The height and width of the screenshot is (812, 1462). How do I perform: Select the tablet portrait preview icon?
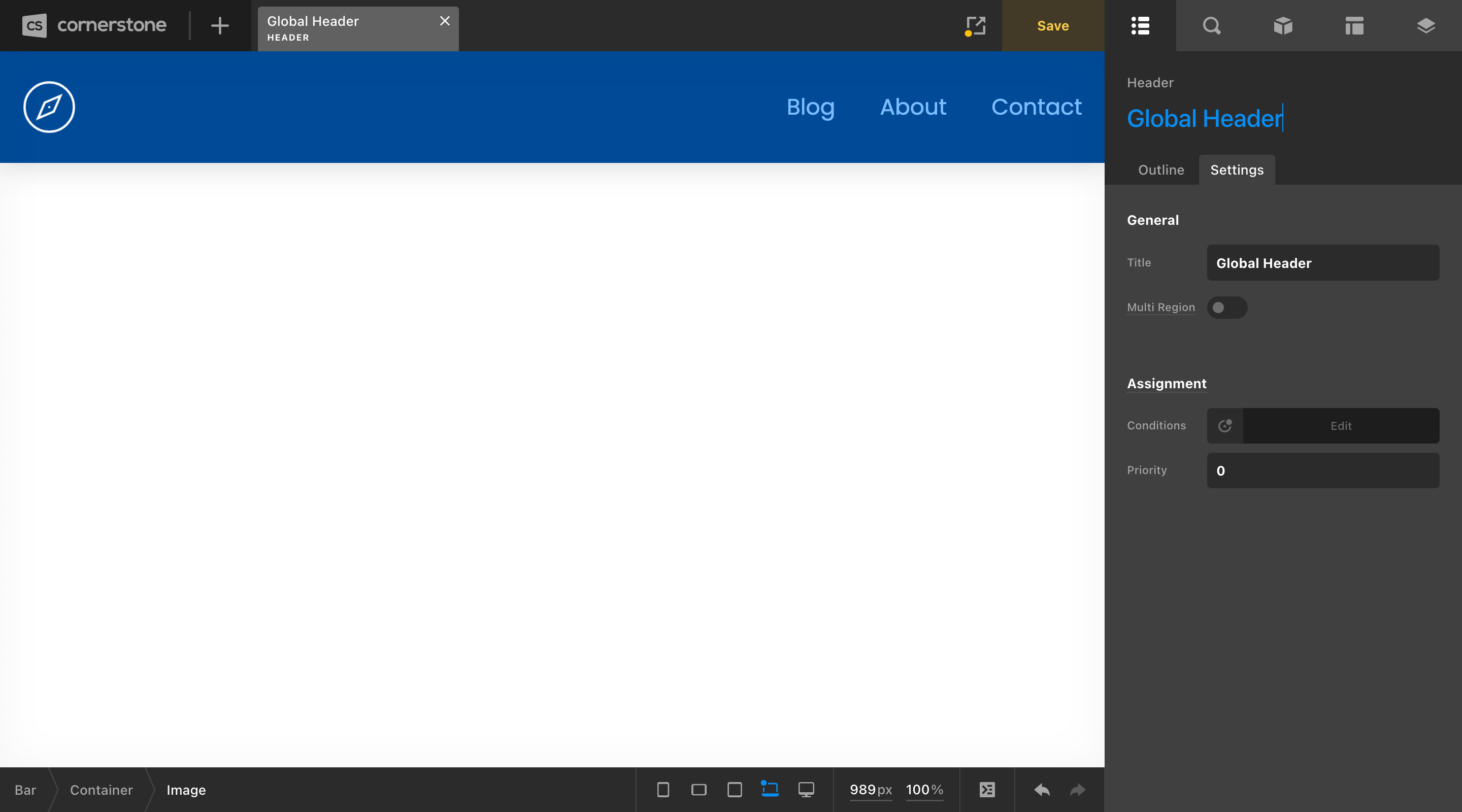(x=735, y=789)
